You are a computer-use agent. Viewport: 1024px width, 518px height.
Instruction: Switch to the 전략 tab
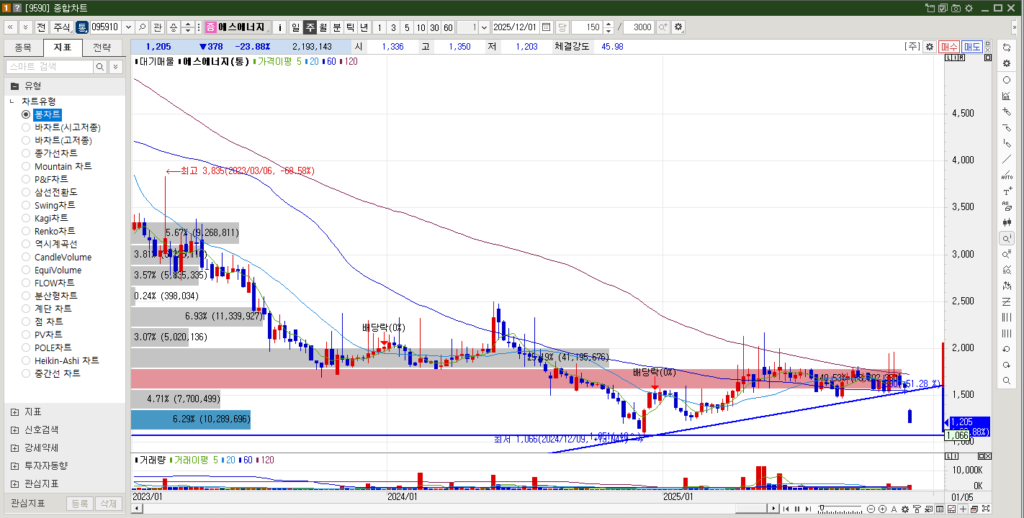point(102,47)
